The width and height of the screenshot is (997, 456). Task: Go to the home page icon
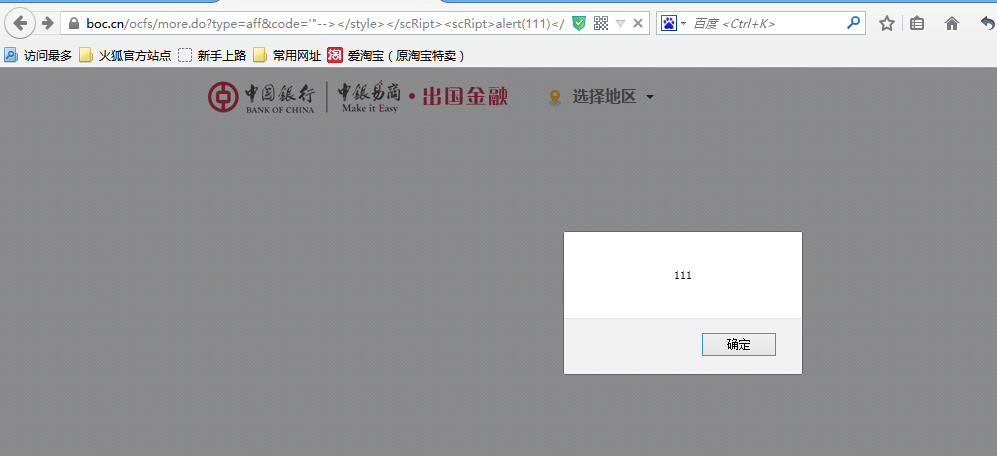coord(952,24)
